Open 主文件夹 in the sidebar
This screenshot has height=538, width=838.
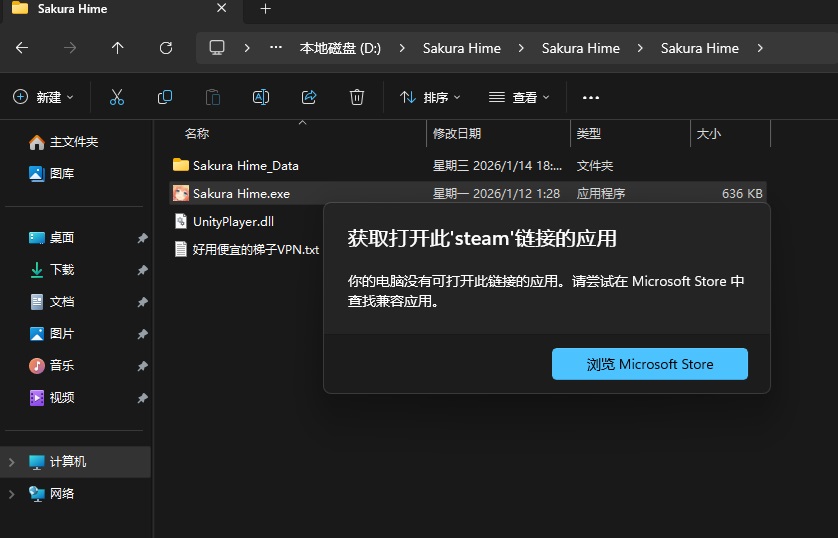[74, 142]
